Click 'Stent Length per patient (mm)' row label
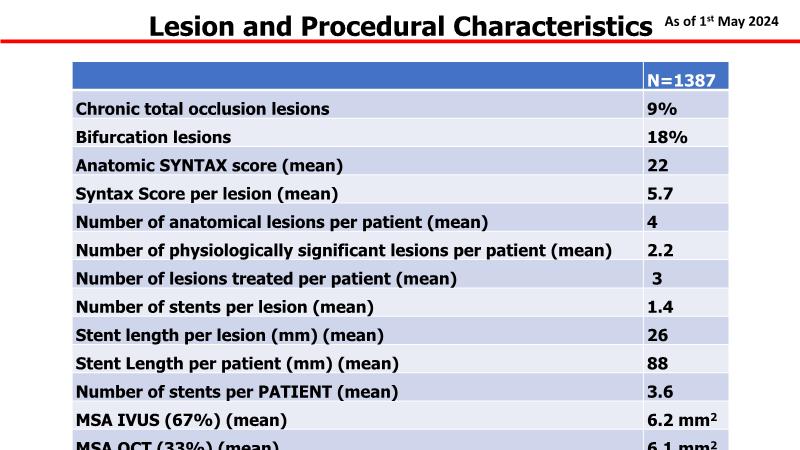The width and height of the screenshot is (800, 450). pyautogui.click(x=237, y=363)
